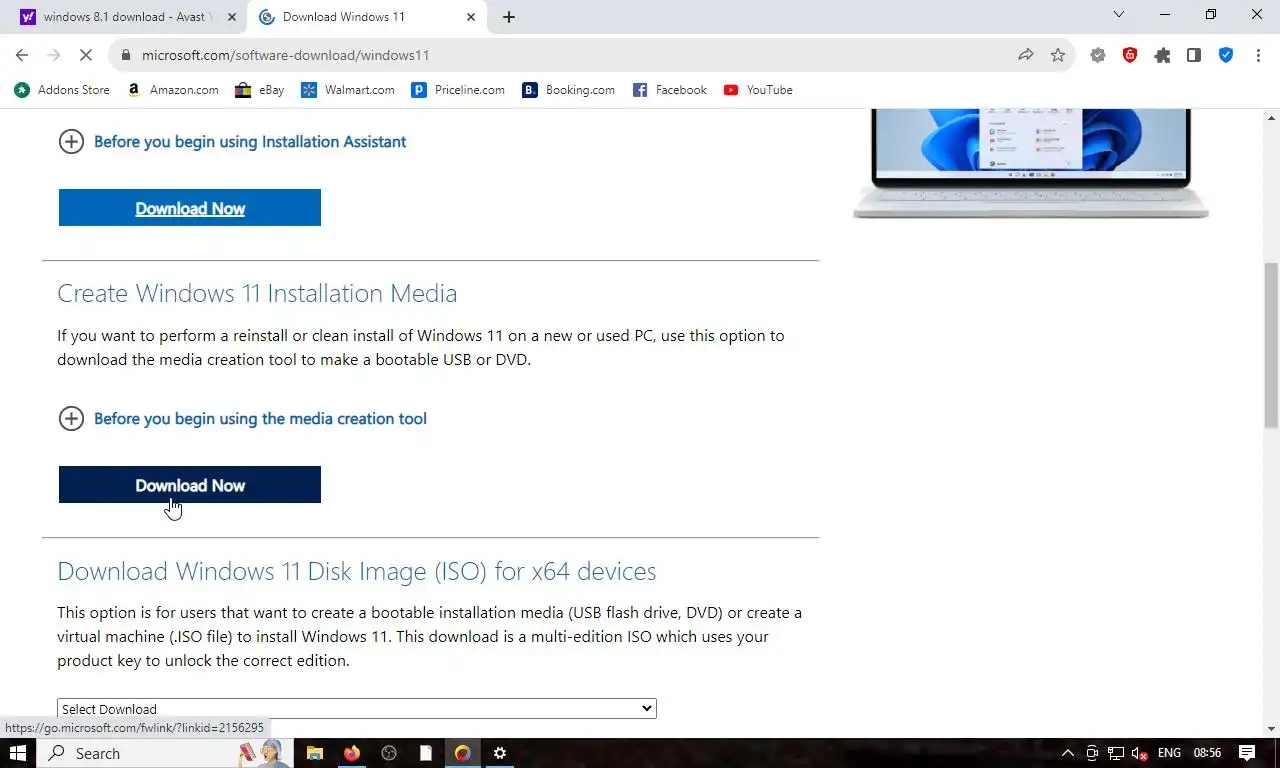Image resolution: width=1280 pixels, height=768 pixels.
Task: Expand Before you begin using the media creation tool
Action: point(243,419)
